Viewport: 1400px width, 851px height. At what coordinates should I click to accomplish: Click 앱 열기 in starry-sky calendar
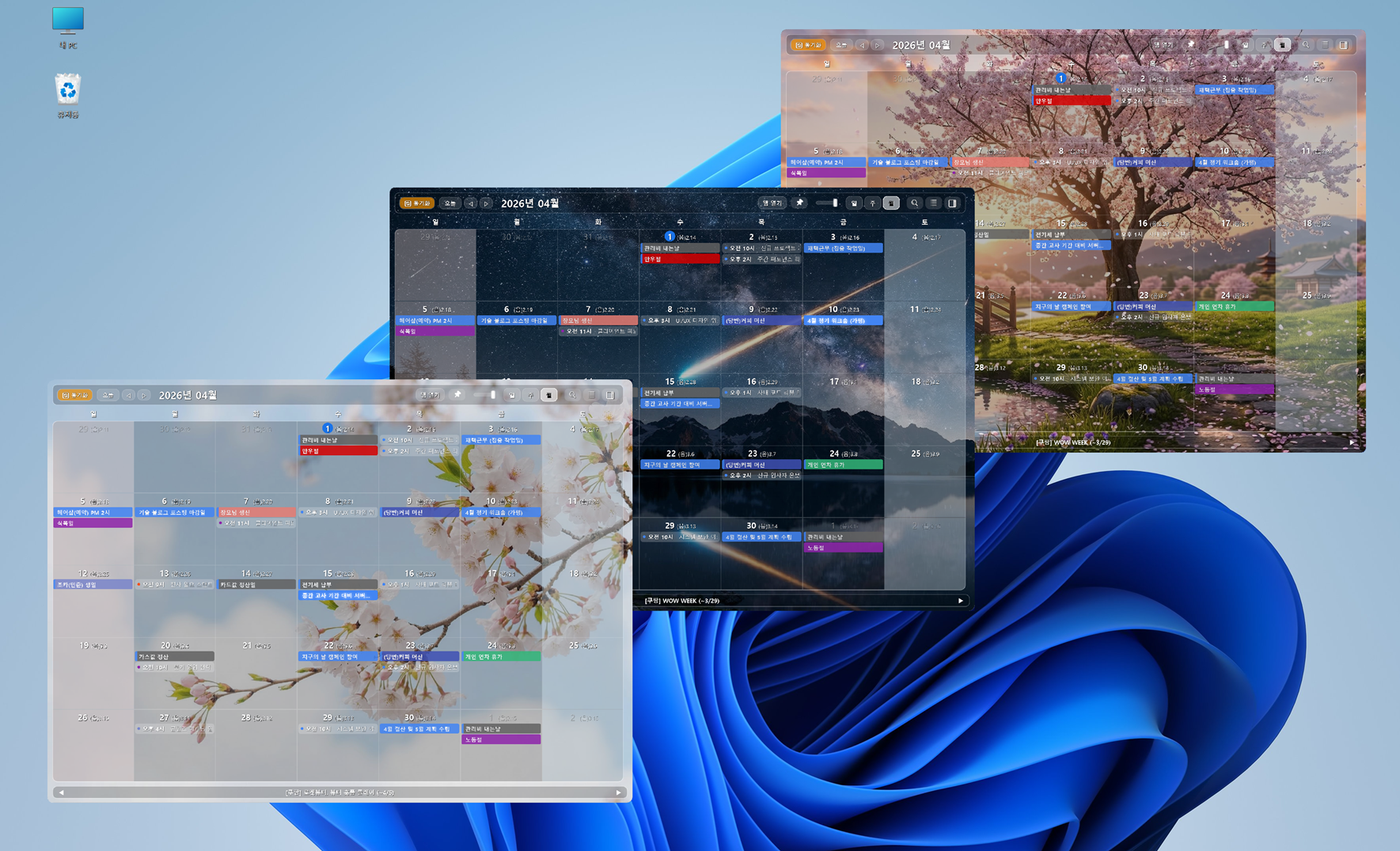tap(772, 203)
